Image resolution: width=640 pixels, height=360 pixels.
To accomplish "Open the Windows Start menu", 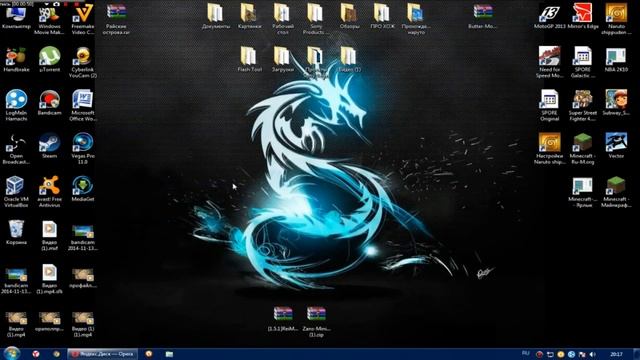I will [11, 353].
